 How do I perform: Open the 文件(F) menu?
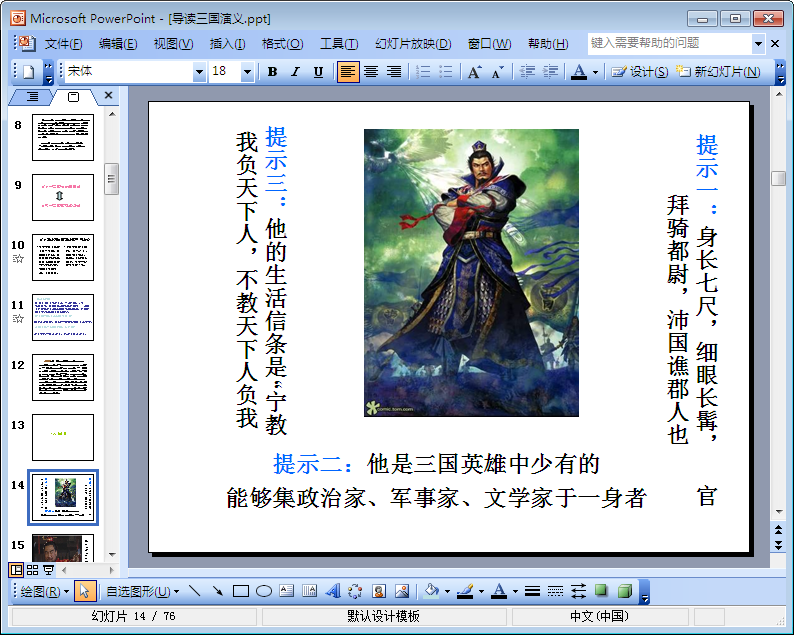click(x=63, y=44)
